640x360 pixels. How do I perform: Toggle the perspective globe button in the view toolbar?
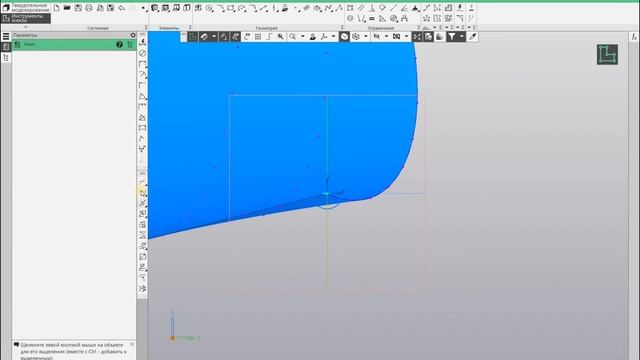(428, 37)
